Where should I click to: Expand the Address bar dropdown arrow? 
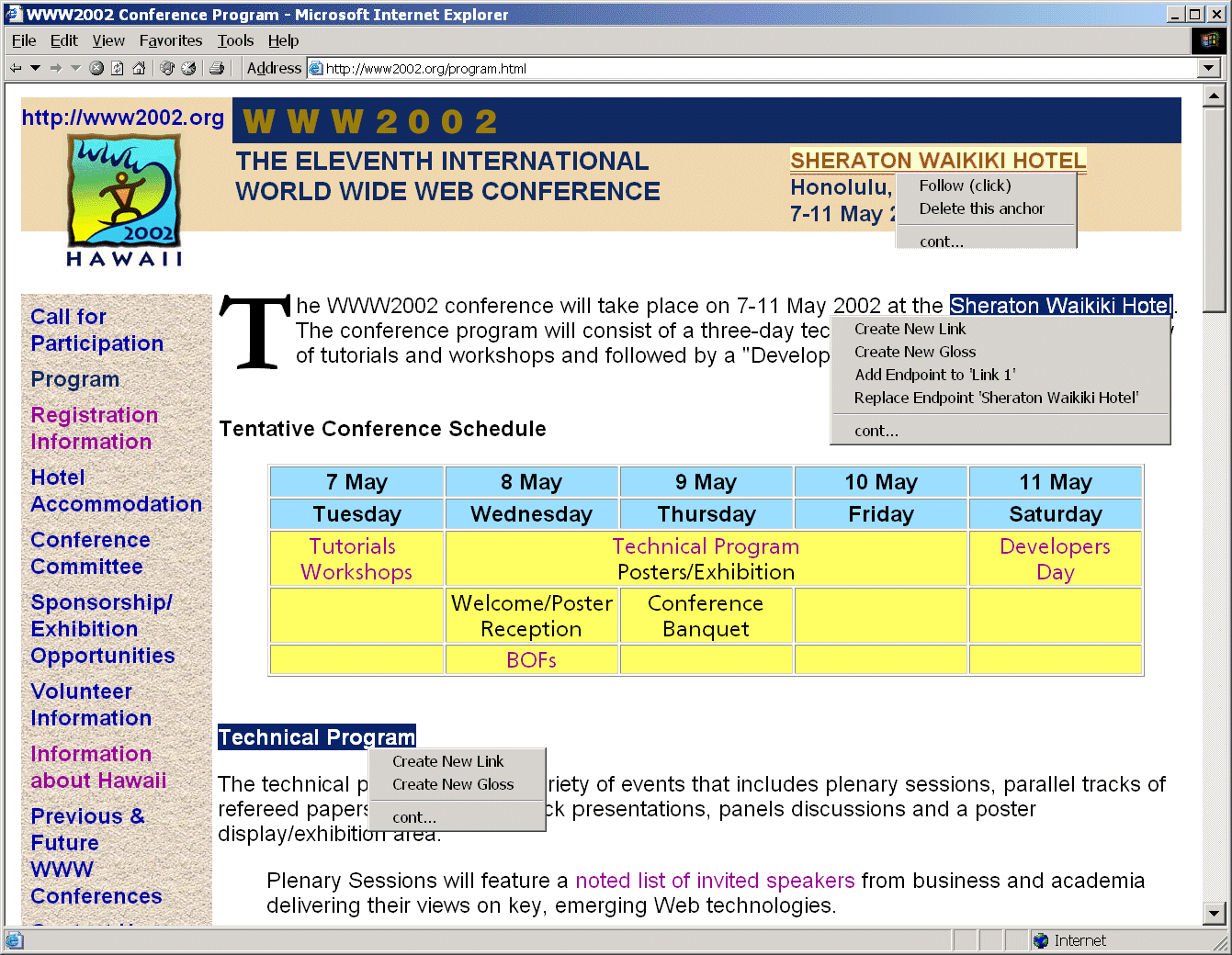tap(1209, 68)
